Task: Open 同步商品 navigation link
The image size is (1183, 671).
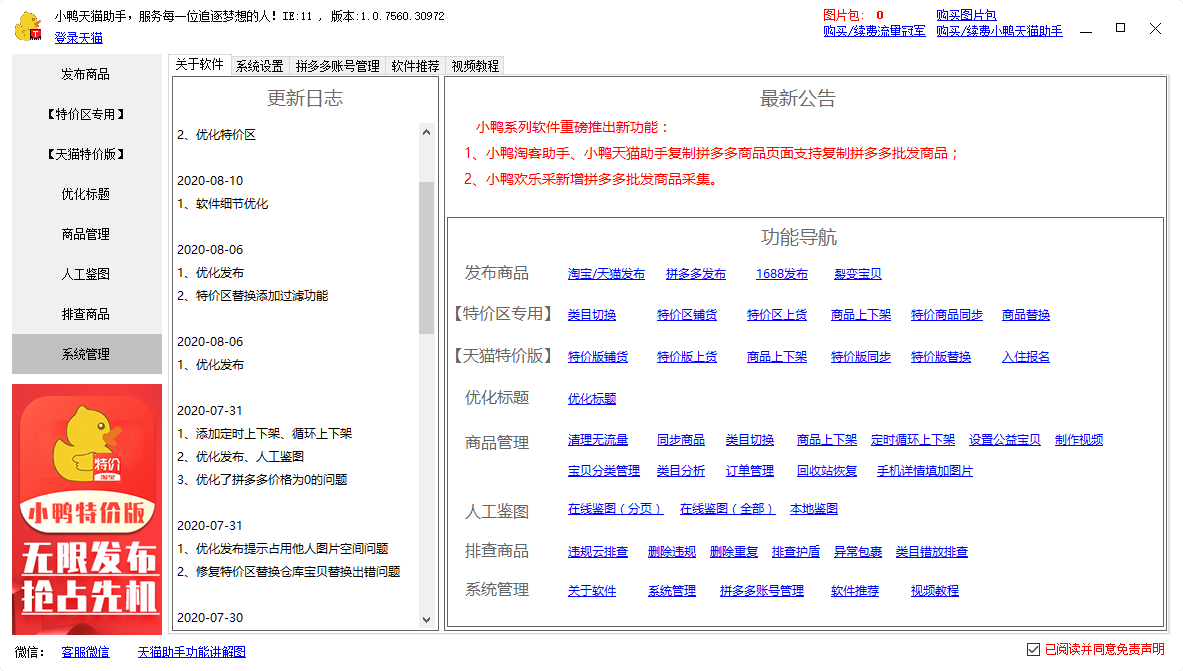Action: coord(681,440)
